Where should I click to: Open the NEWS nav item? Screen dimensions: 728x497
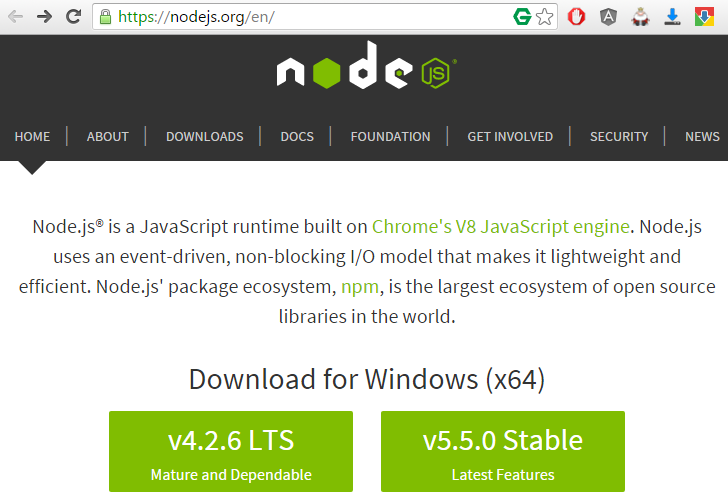tap(702, 137)
